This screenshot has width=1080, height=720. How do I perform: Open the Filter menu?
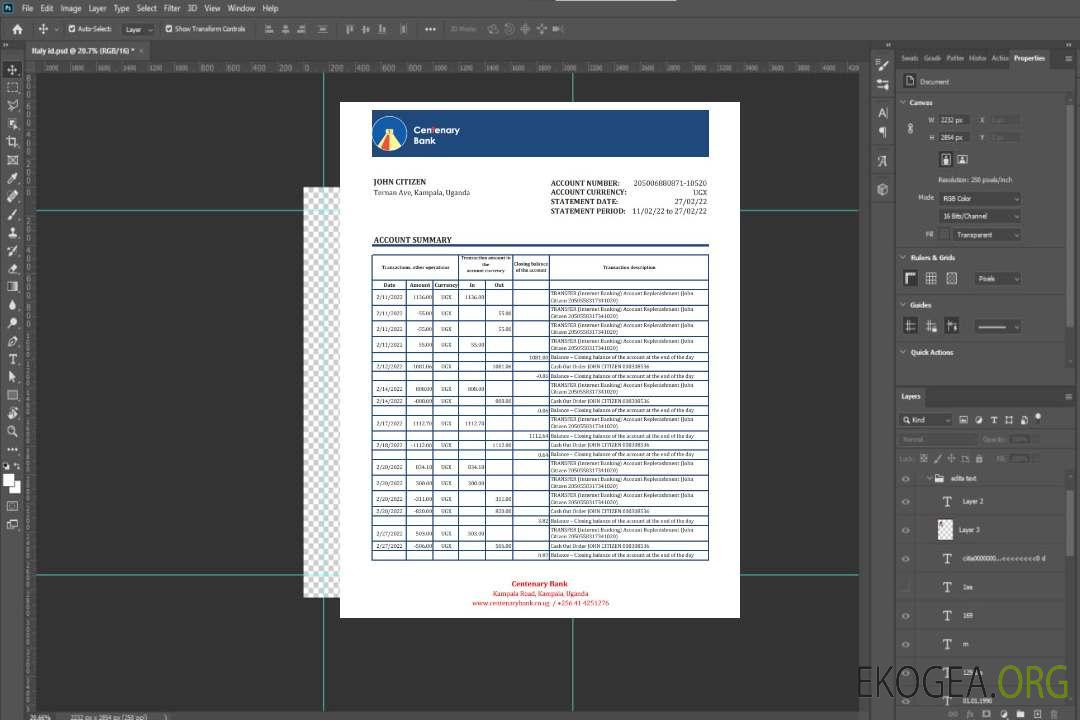coord(172,8)
